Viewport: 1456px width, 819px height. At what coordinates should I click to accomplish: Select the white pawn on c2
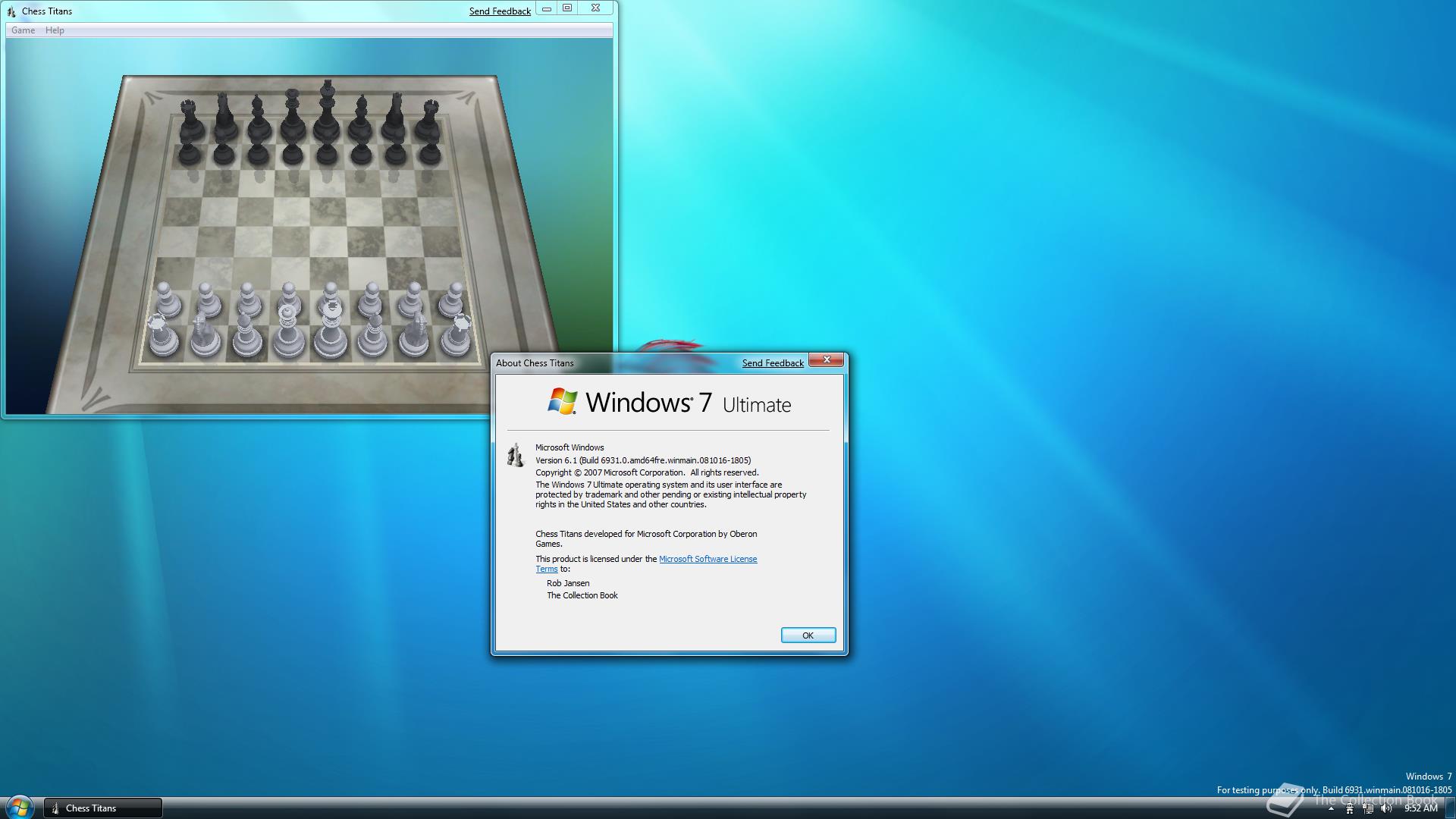[x=248, y=300]
